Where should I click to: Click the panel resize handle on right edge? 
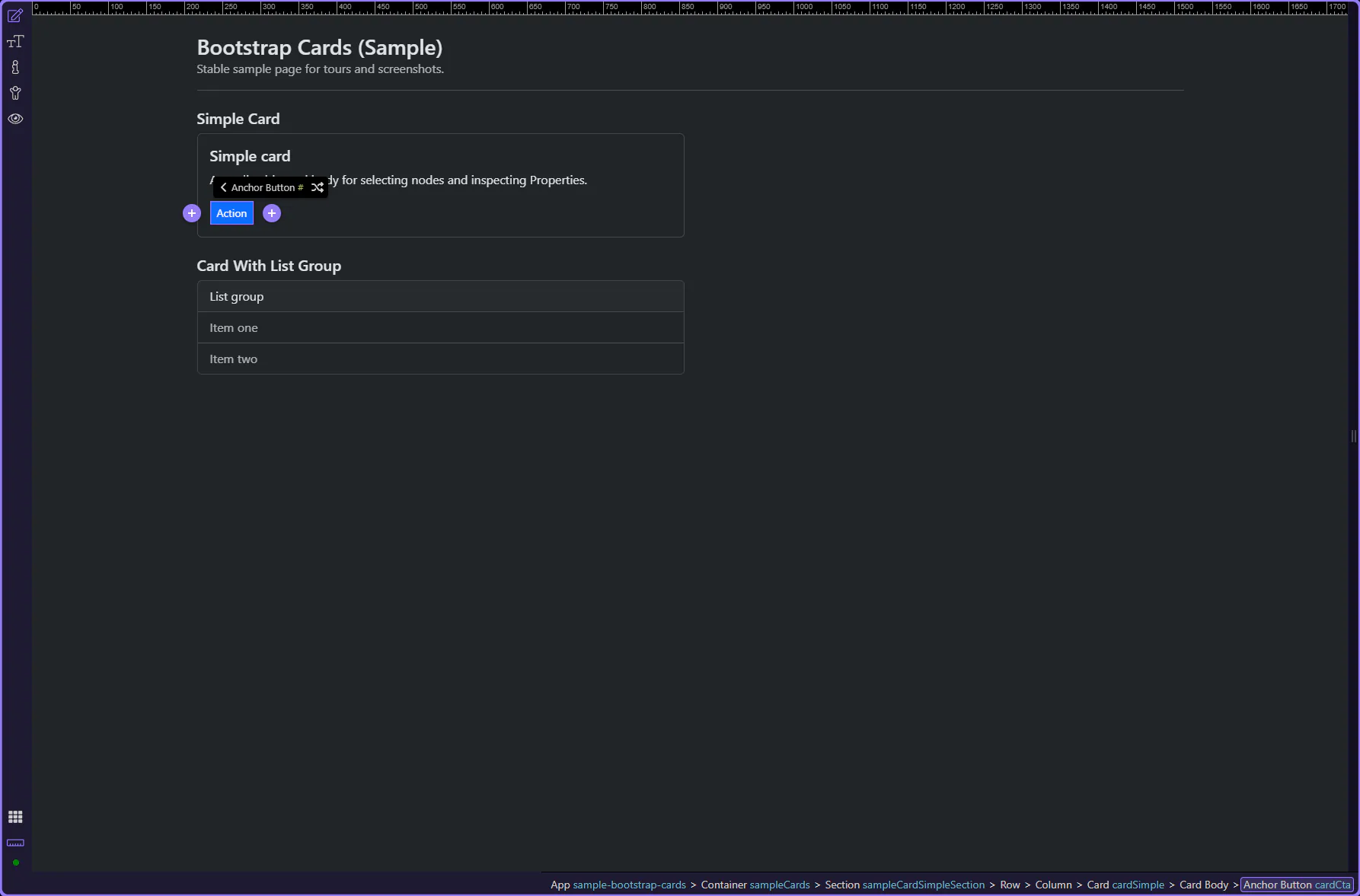click(x=1353, y=436)
